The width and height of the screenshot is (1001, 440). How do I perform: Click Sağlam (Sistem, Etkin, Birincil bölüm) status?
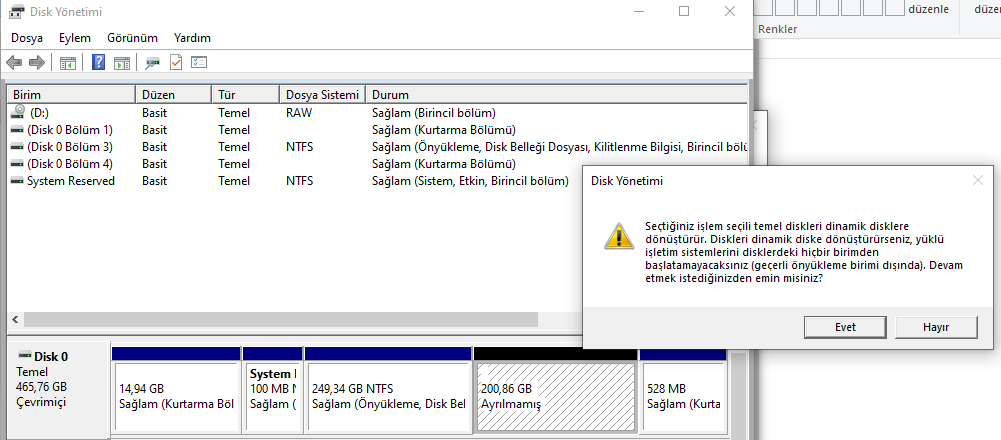click(470, 181)
